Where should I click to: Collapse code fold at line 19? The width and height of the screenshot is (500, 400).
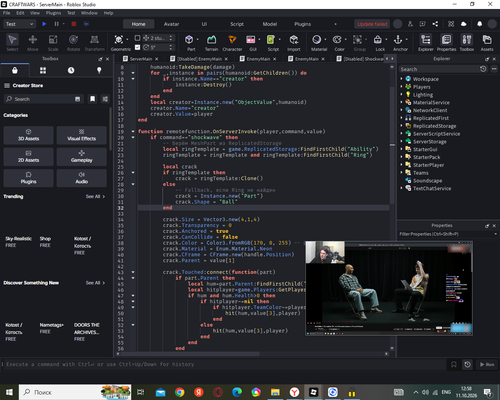pyautogui.click(x=133, y=131)
